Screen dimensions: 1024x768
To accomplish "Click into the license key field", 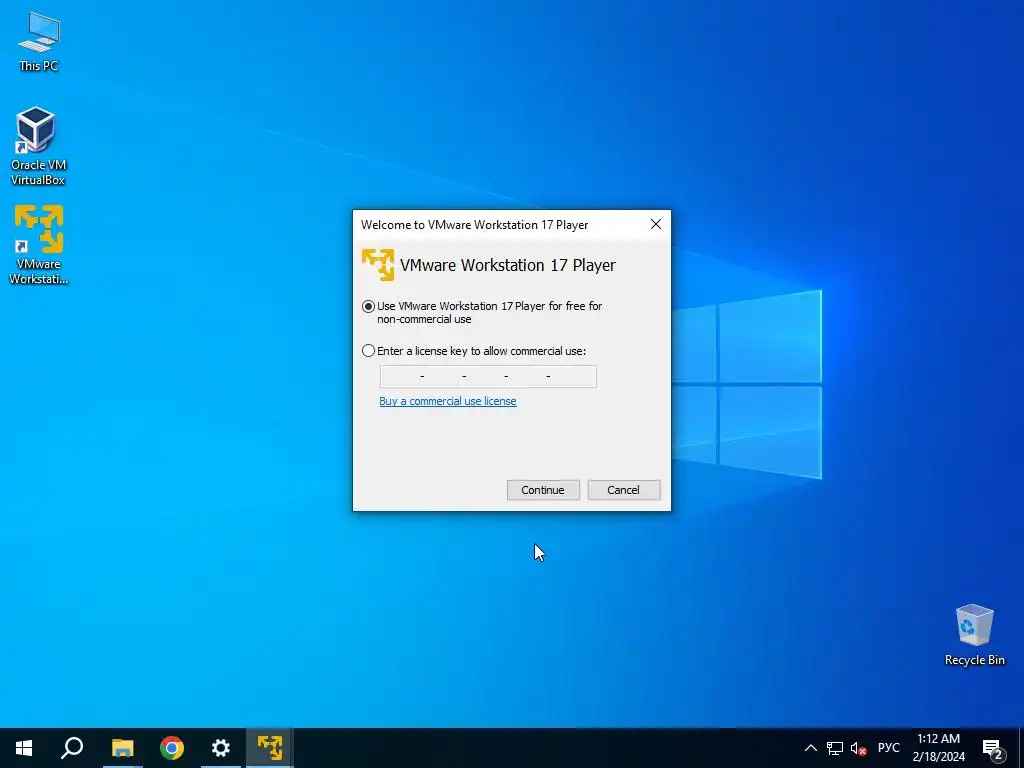I will tap(488, 376).
